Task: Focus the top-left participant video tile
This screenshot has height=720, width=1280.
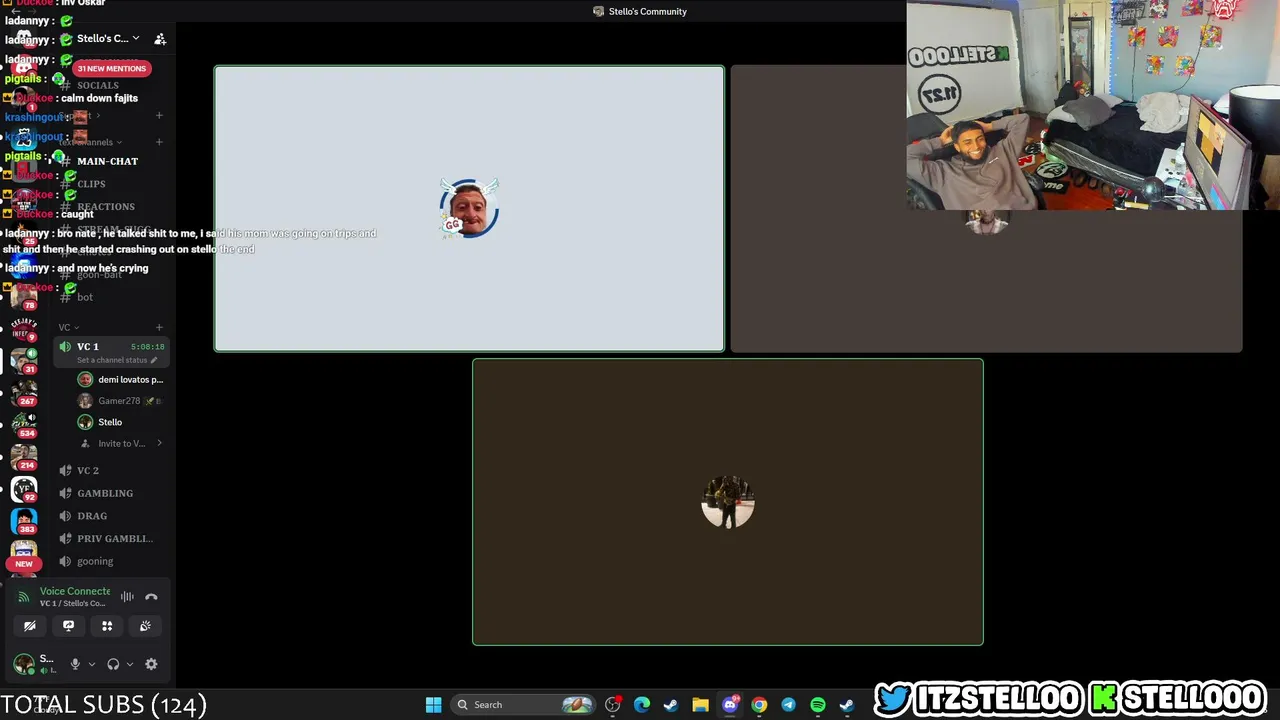Action: (469, 209)
